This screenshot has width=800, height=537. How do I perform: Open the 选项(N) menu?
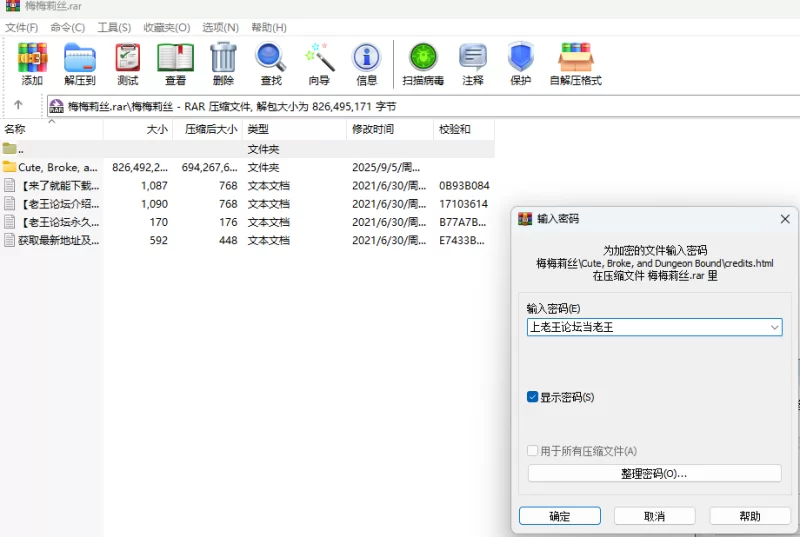220,28
